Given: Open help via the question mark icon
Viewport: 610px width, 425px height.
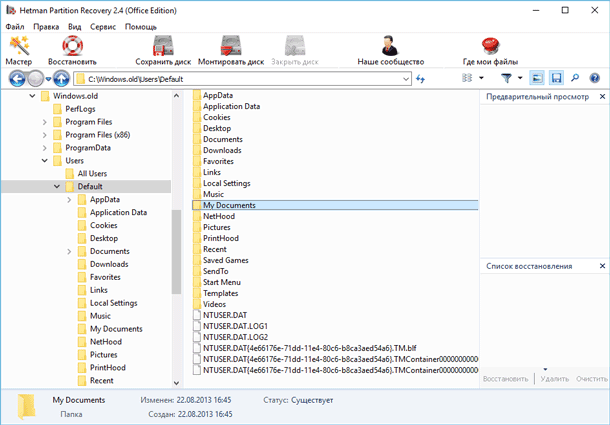Looking at the screenshot, I should [x=594, y=78].
